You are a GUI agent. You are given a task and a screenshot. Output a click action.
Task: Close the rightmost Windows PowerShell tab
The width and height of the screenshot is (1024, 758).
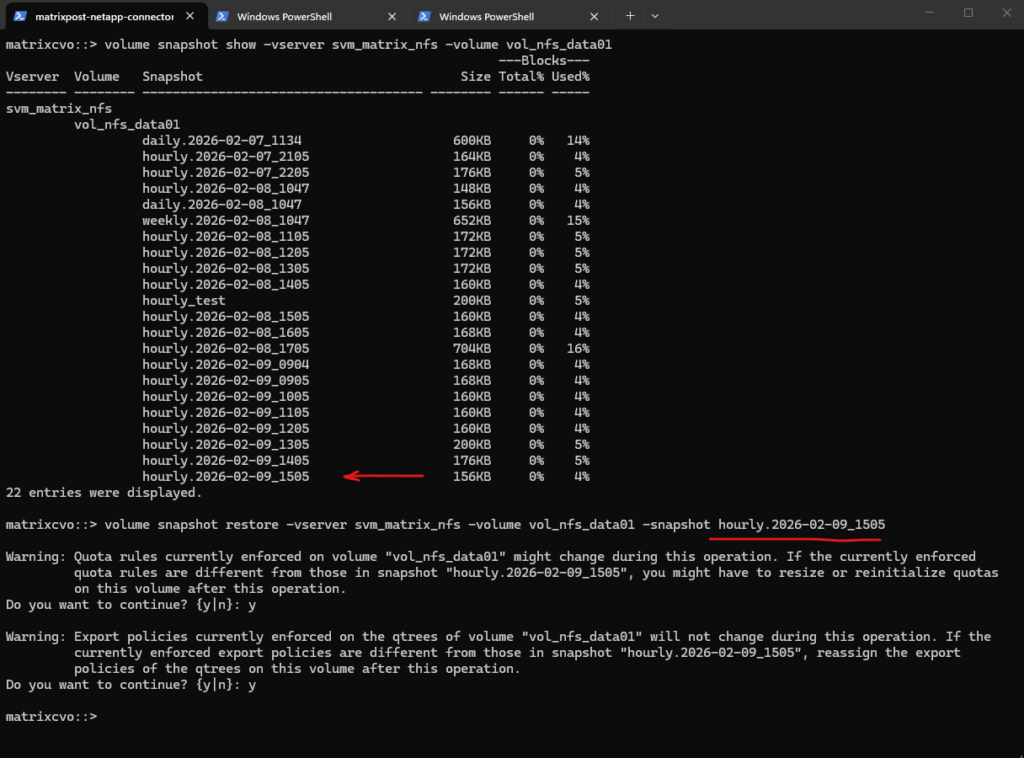click(594, 17)
